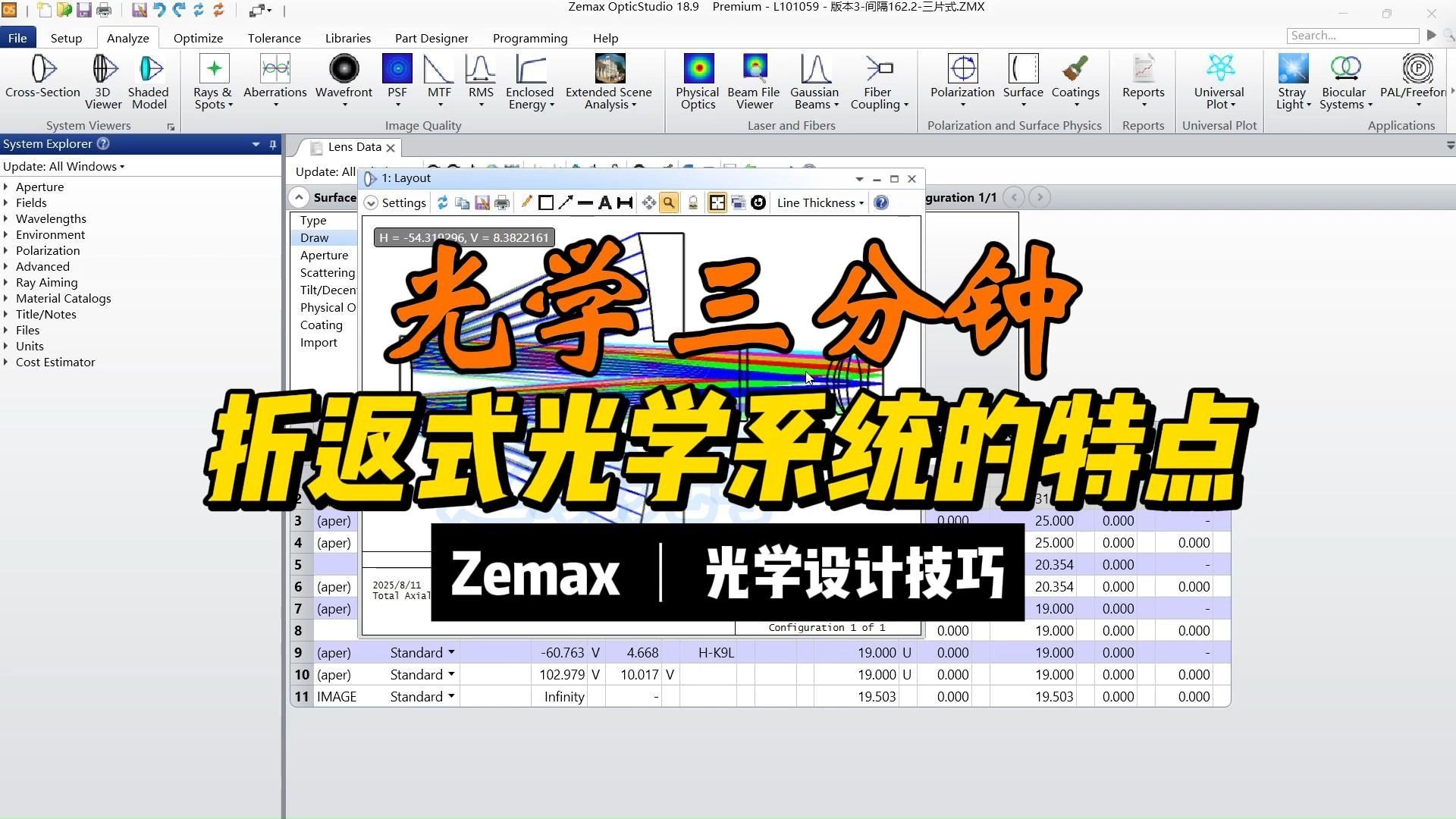1456x819 pixels.
Task: Open the Tolerance ribbon tab
Action: [x=274, y=38]
